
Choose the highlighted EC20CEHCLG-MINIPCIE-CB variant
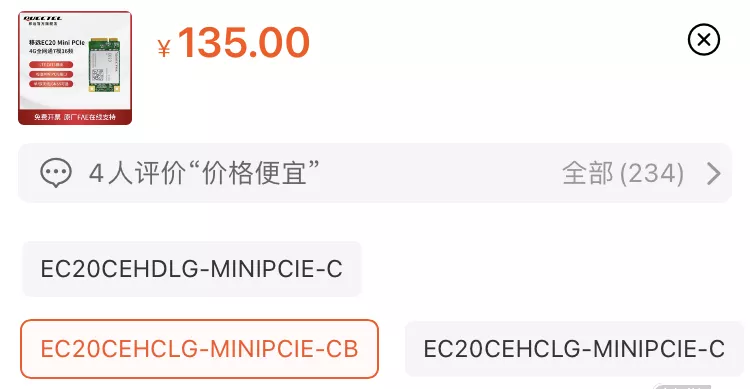point(199,349)
